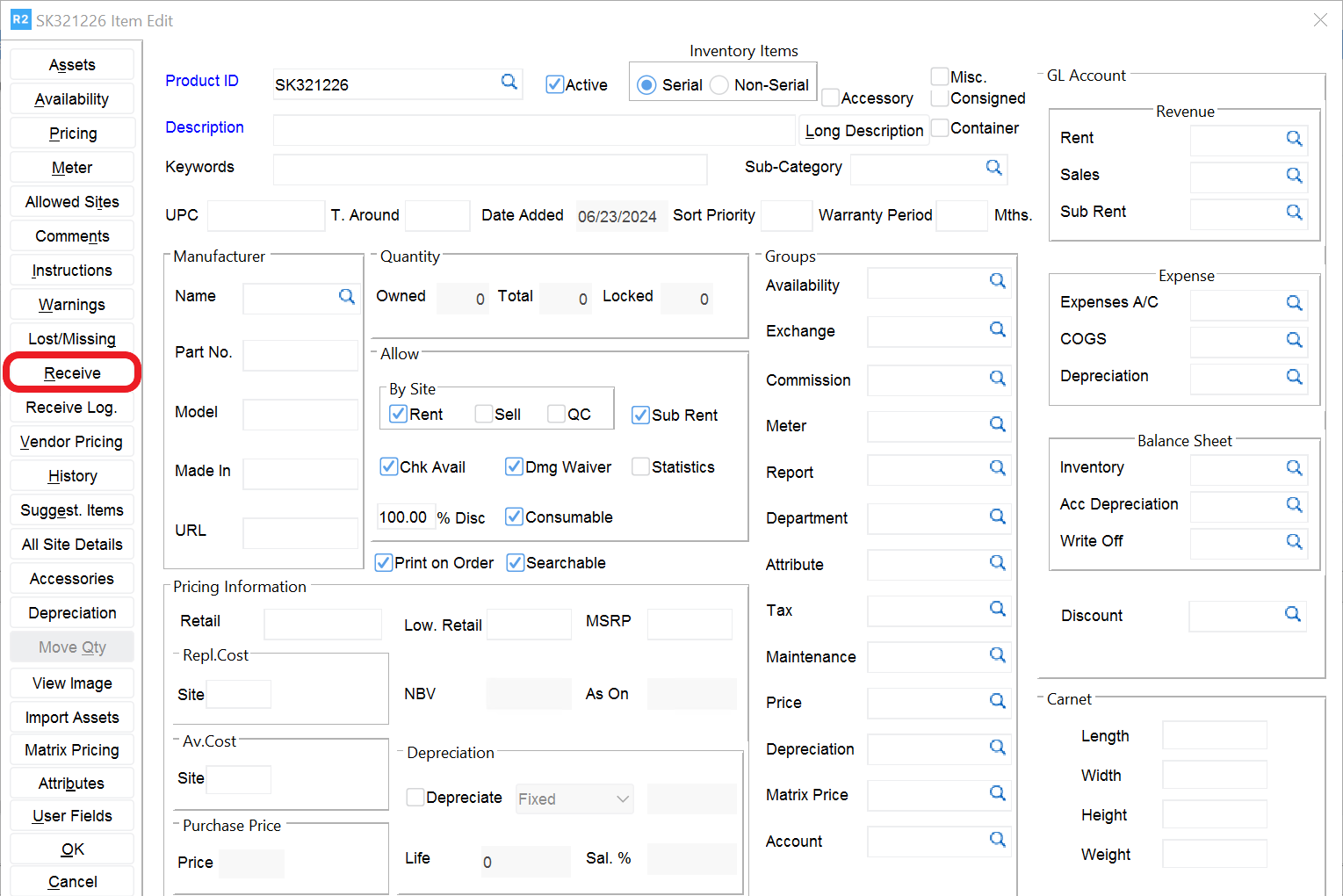Open View Image

(x=72, y=683)
